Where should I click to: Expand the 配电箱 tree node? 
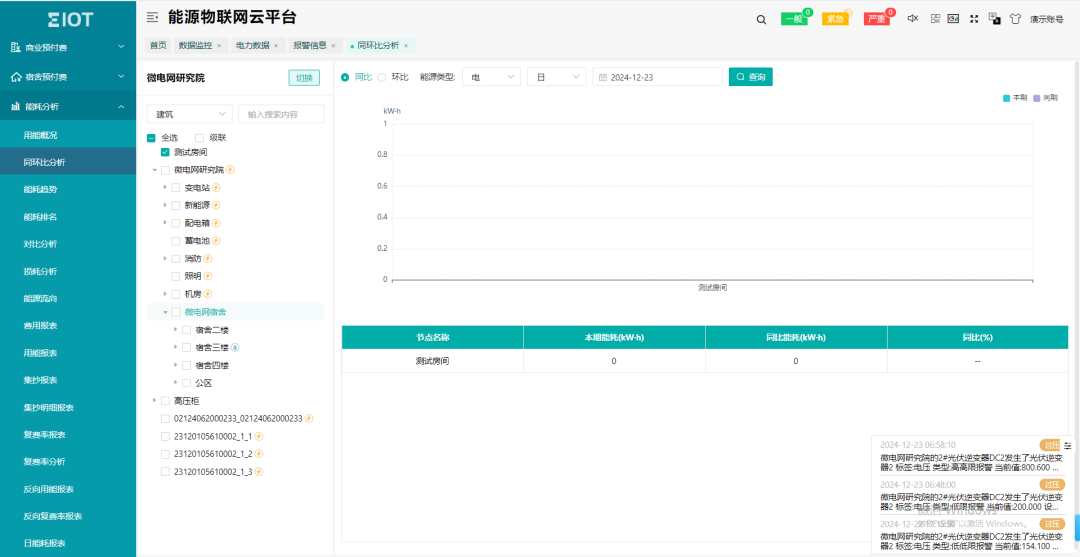pyautogui.click(x=165, y=223)
